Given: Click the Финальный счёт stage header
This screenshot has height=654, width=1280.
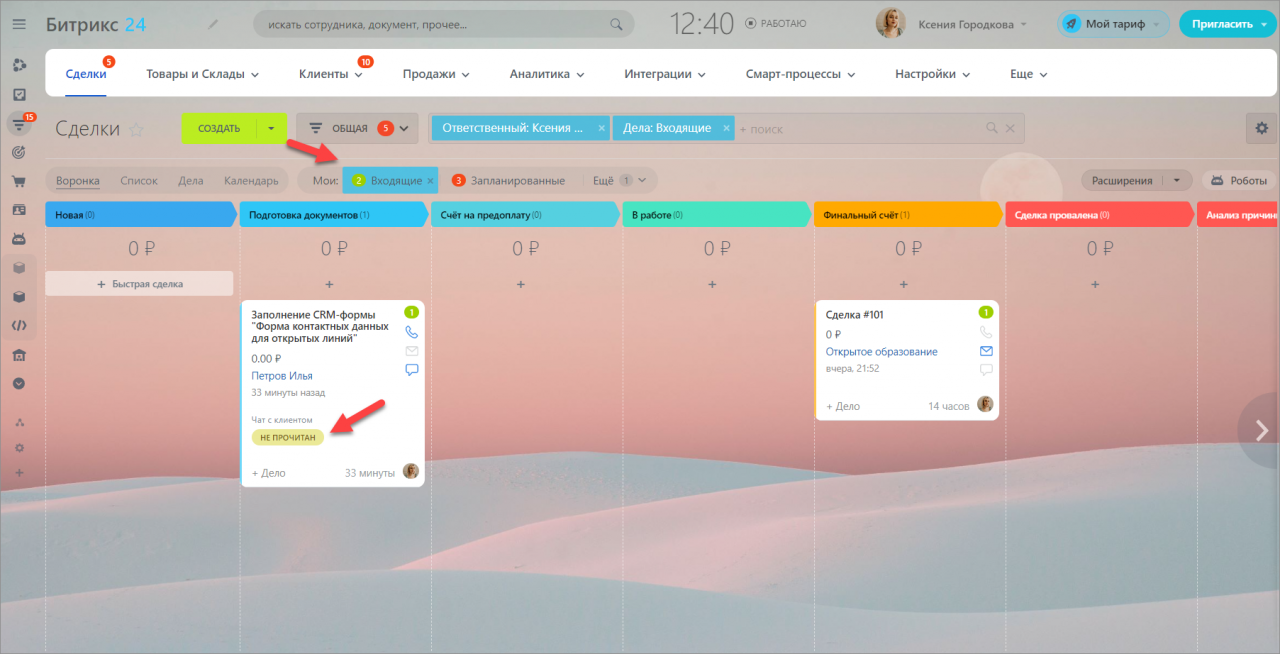Looking at the screenshot, I should (x=905, y=215).
